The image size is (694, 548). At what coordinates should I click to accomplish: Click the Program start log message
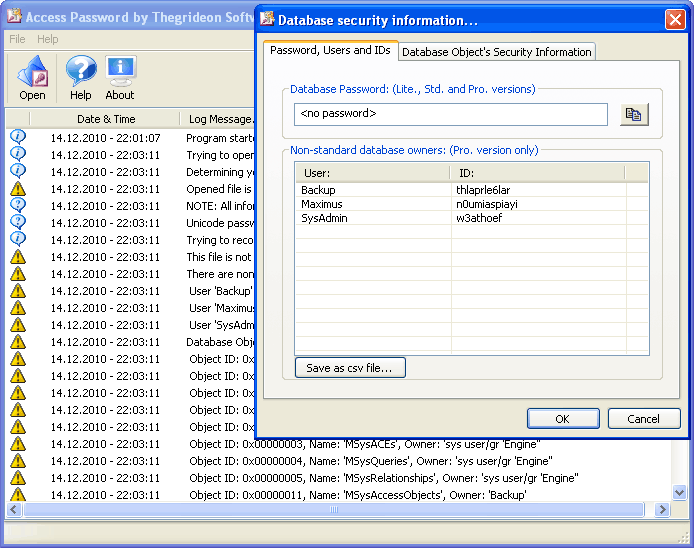[220, 138]
